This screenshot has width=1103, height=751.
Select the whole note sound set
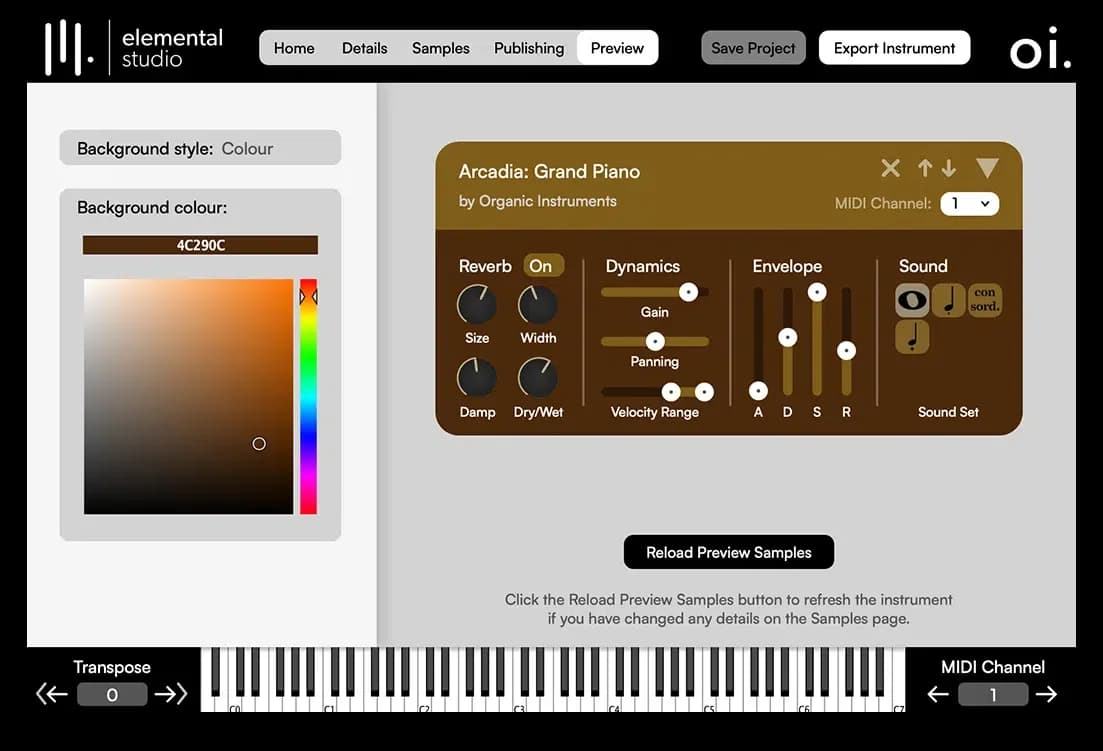point(911,300)
